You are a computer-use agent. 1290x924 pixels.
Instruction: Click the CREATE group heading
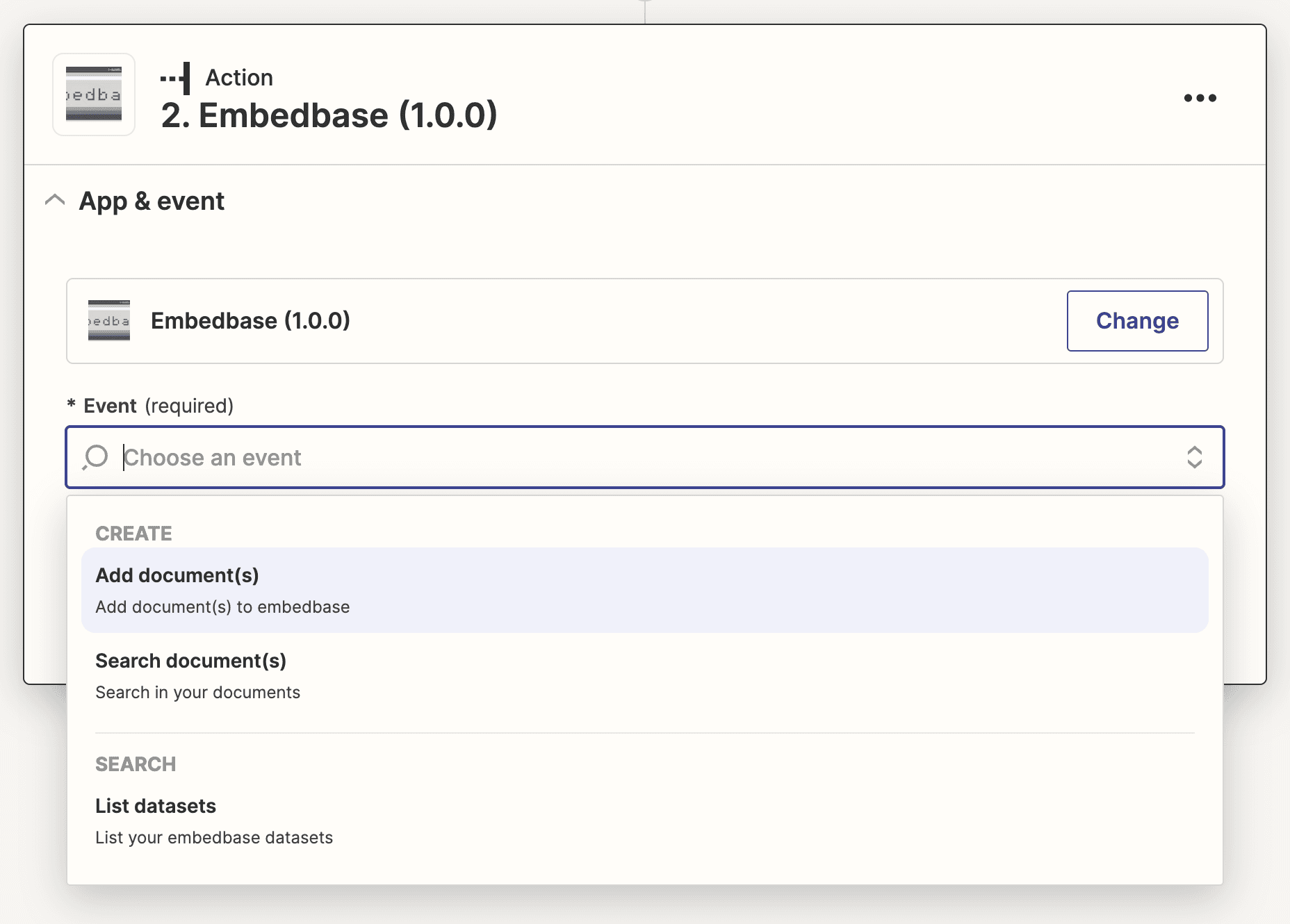tap(133, 534)
